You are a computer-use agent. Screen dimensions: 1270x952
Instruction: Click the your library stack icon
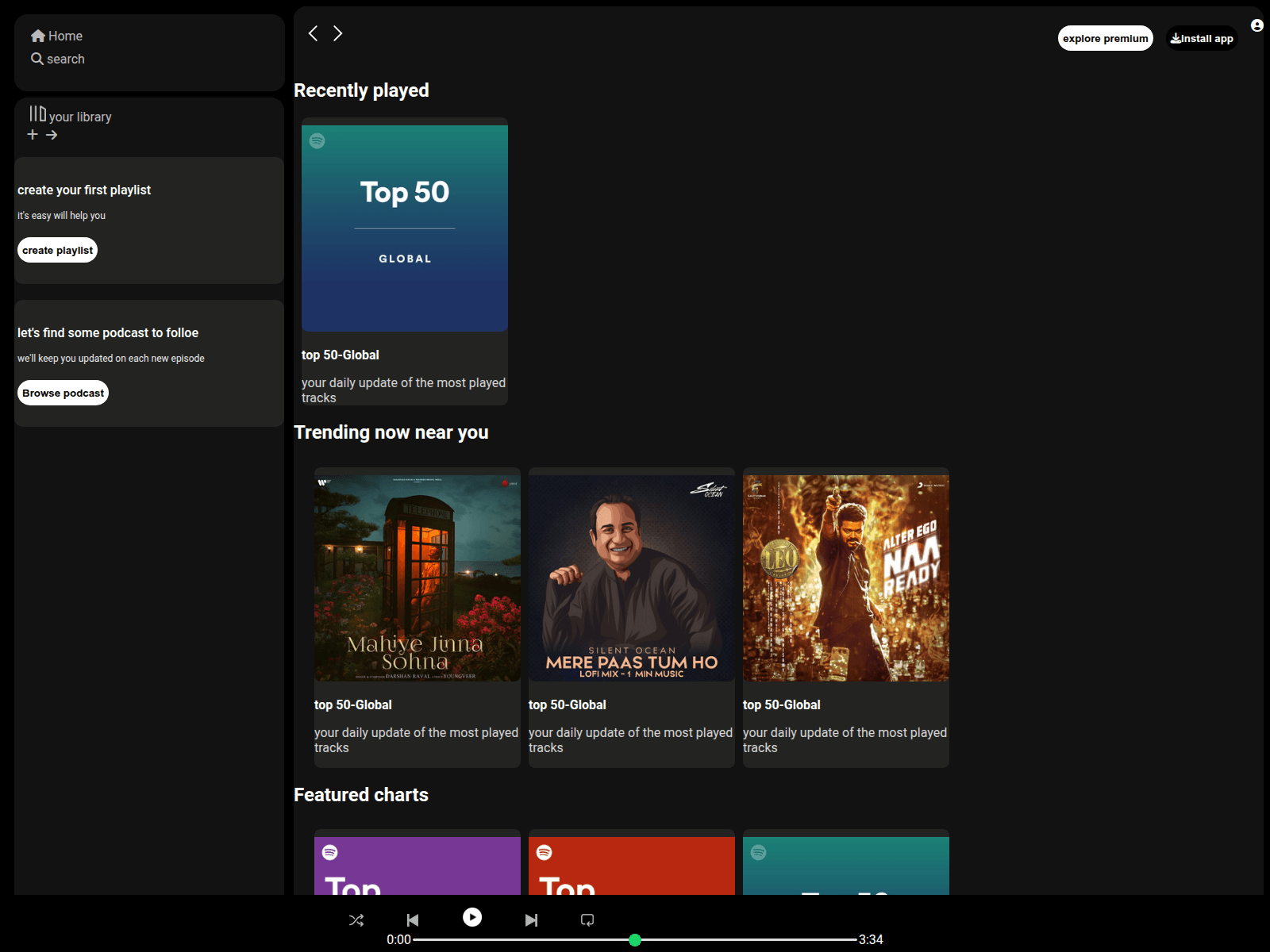(38, 113)
